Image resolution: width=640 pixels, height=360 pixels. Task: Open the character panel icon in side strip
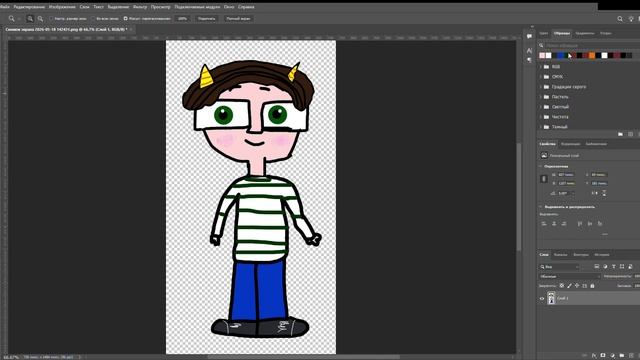529,51
